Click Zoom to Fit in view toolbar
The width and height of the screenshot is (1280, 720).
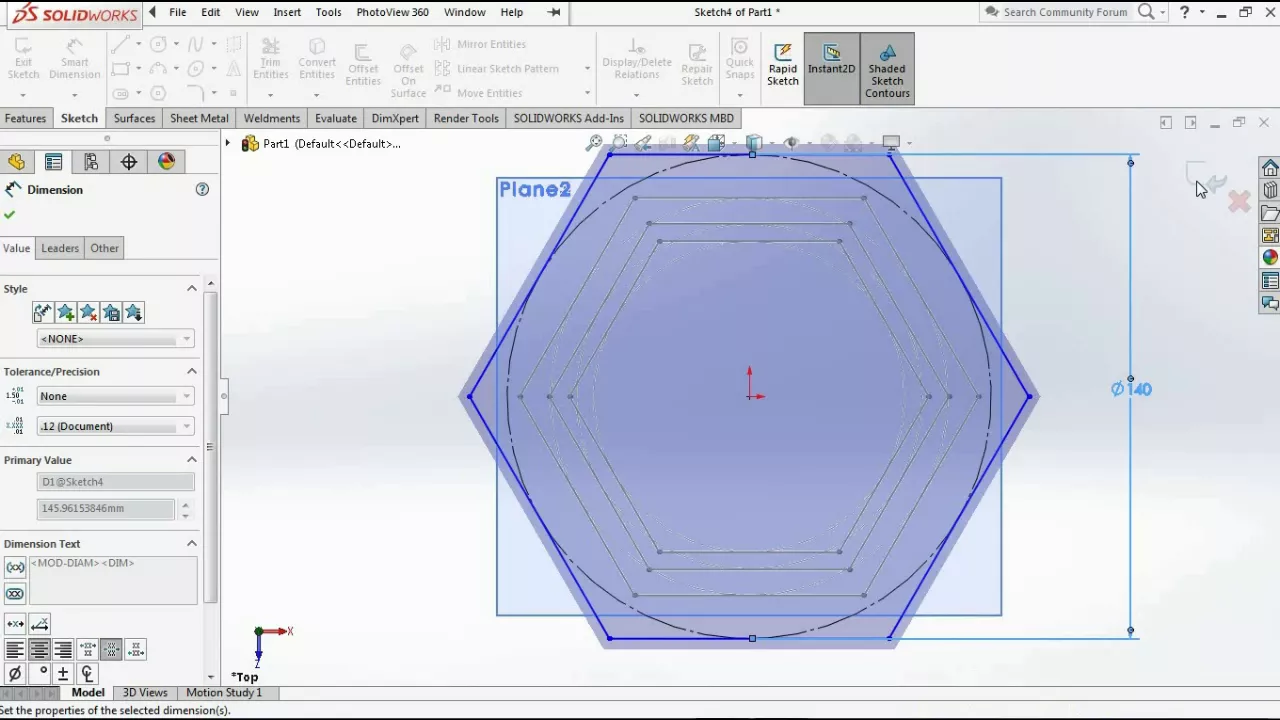(595, 143)
